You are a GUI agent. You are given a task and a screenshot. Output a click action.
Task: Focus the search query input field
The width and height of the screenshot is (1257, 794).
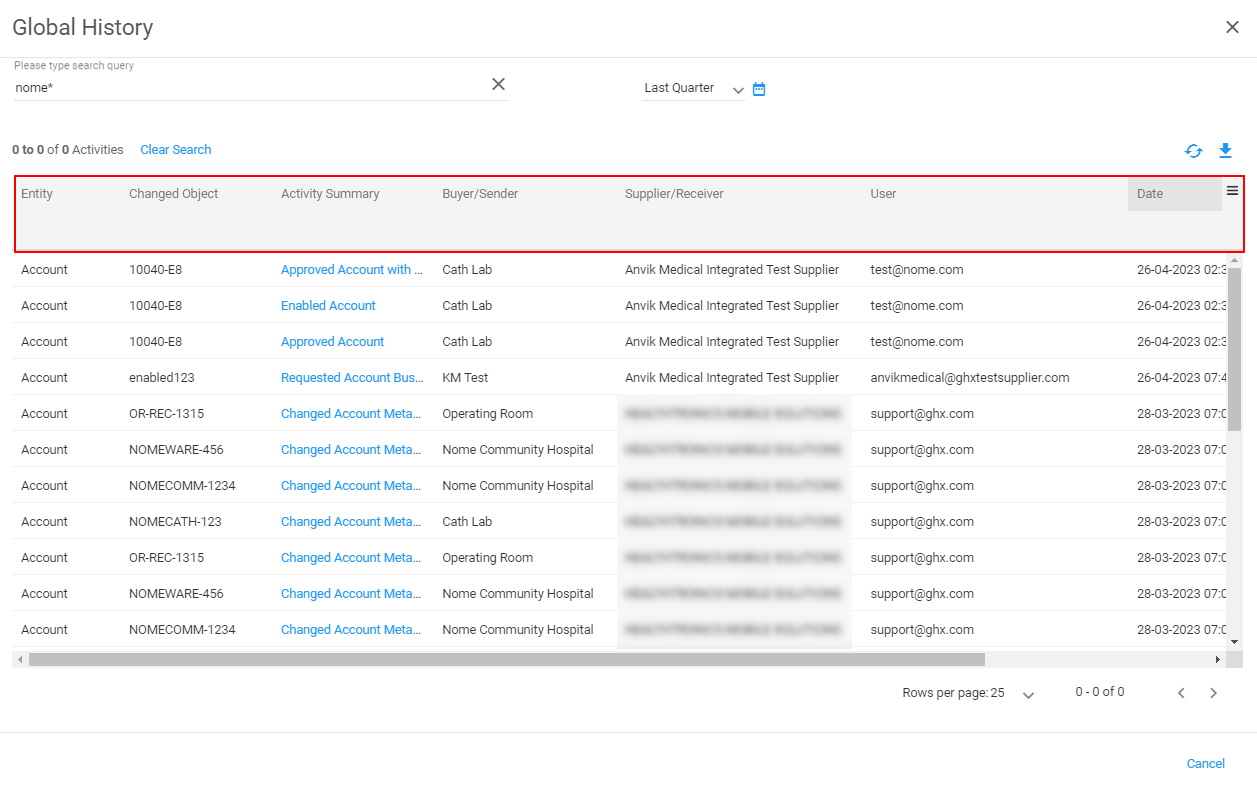click(x=250, y=88)
